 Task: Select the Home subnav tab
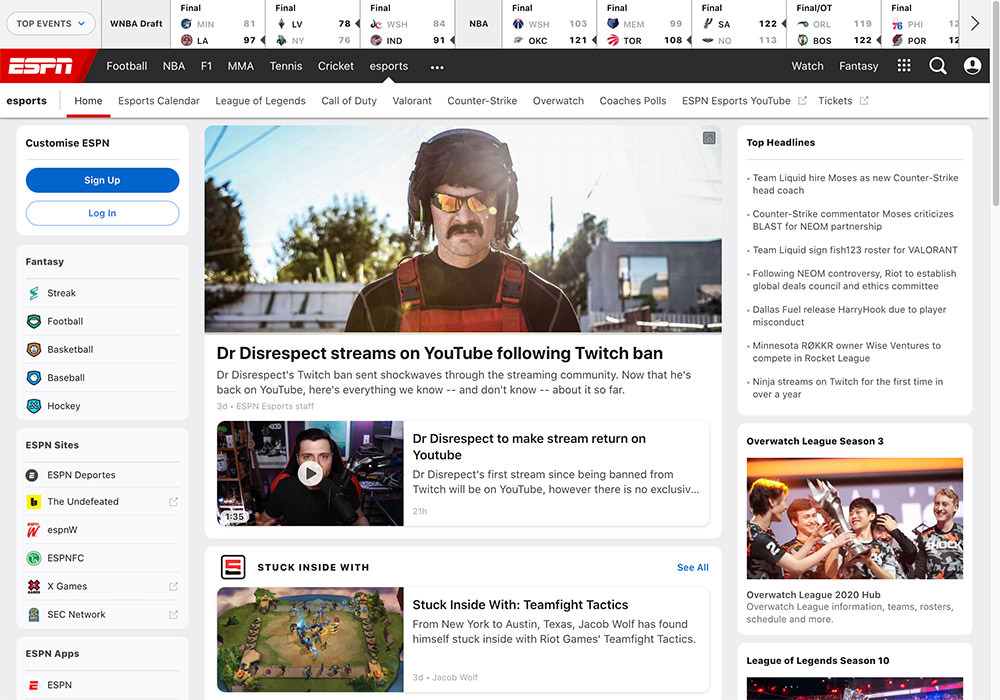point(88,101)
